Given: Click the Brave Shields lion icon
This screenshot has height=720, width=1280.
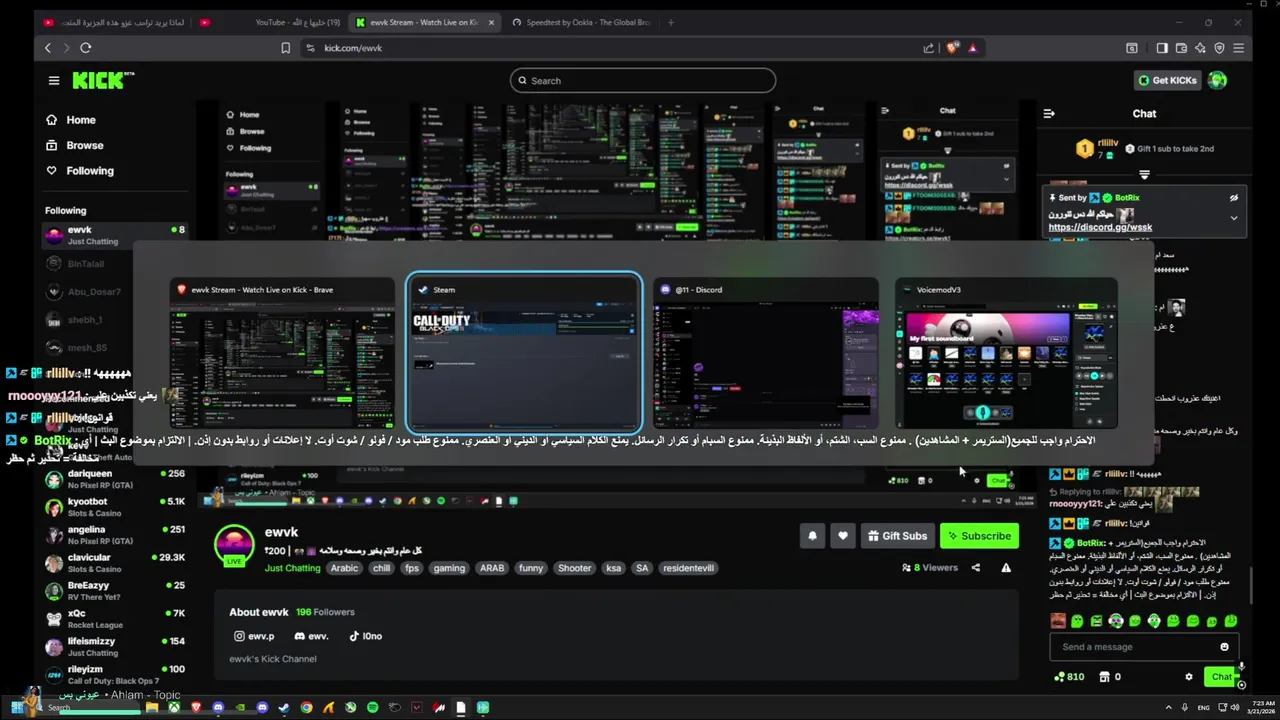Looking at the screenshot, I should pos(953,48).
